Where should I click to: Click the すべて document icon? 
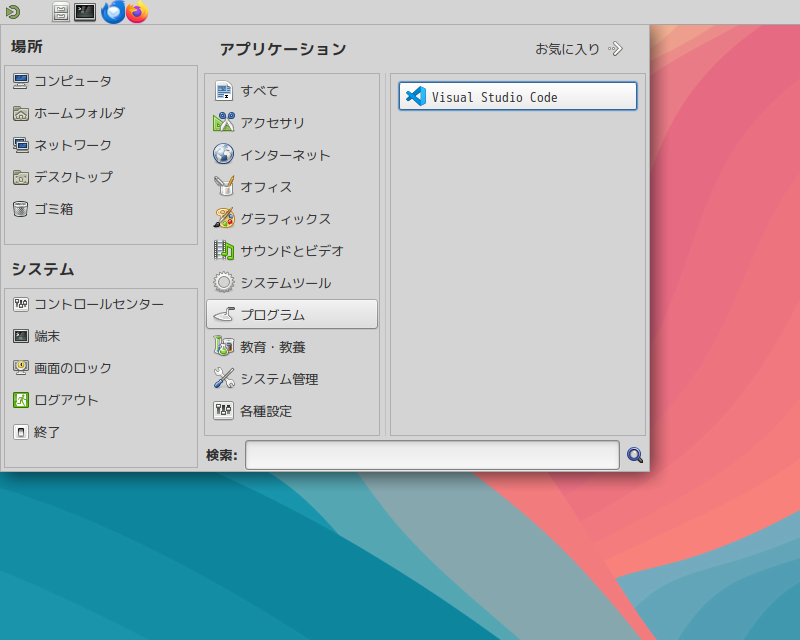[x=223, y=91]
